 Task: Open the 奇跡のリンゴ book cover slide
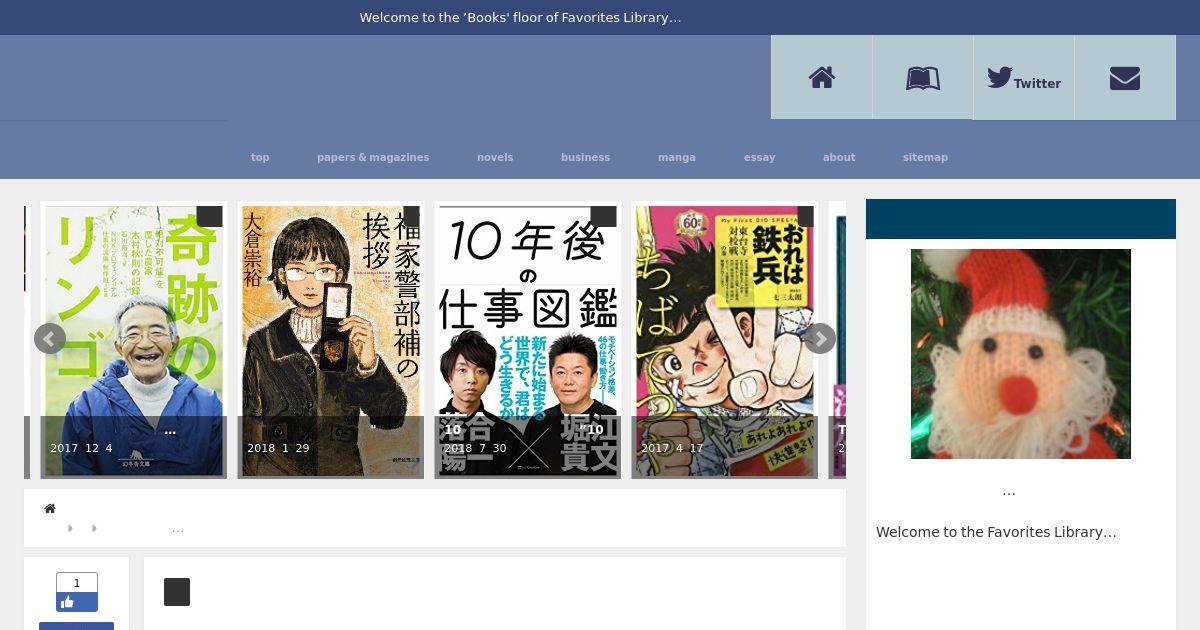click(x=134, y=340)
